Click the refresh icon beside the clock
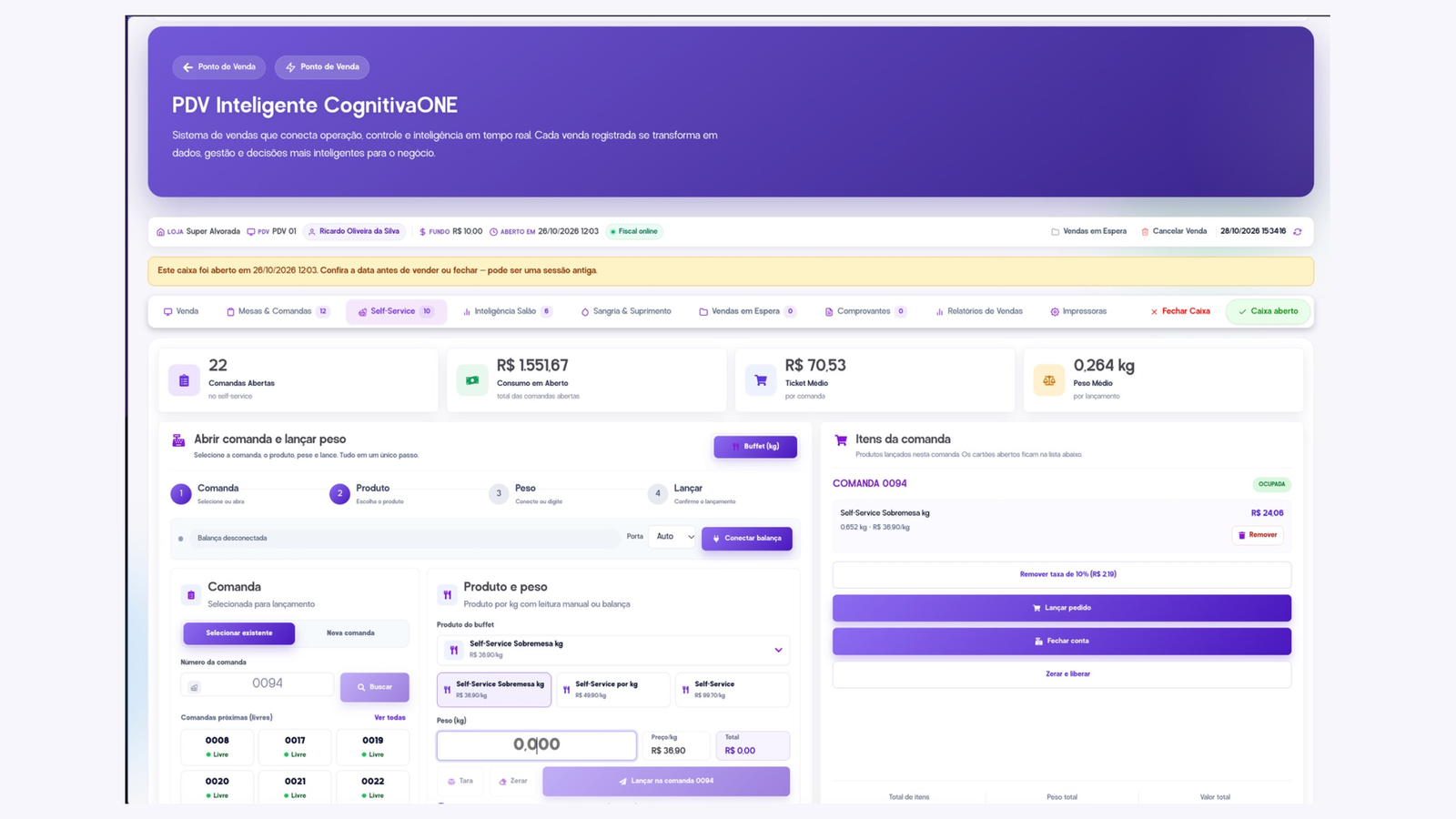The height and width of the screenshot is (819, 1456). (1298, 232)
